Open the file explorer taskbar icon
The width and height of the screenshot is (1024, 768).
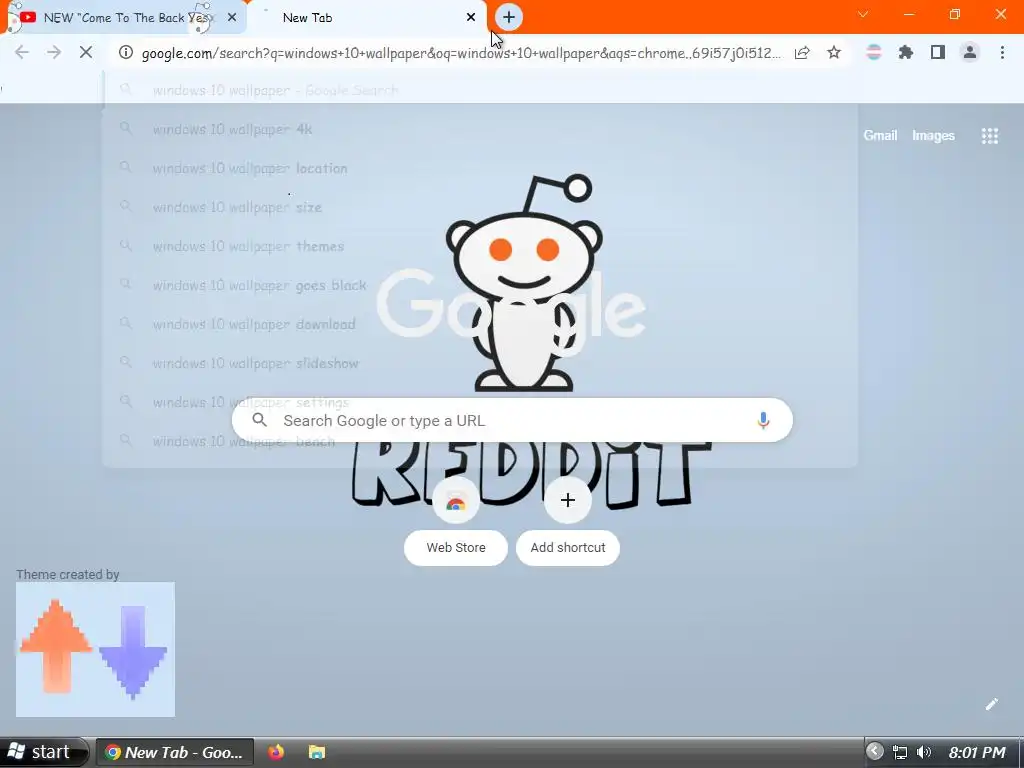(317, 752)
